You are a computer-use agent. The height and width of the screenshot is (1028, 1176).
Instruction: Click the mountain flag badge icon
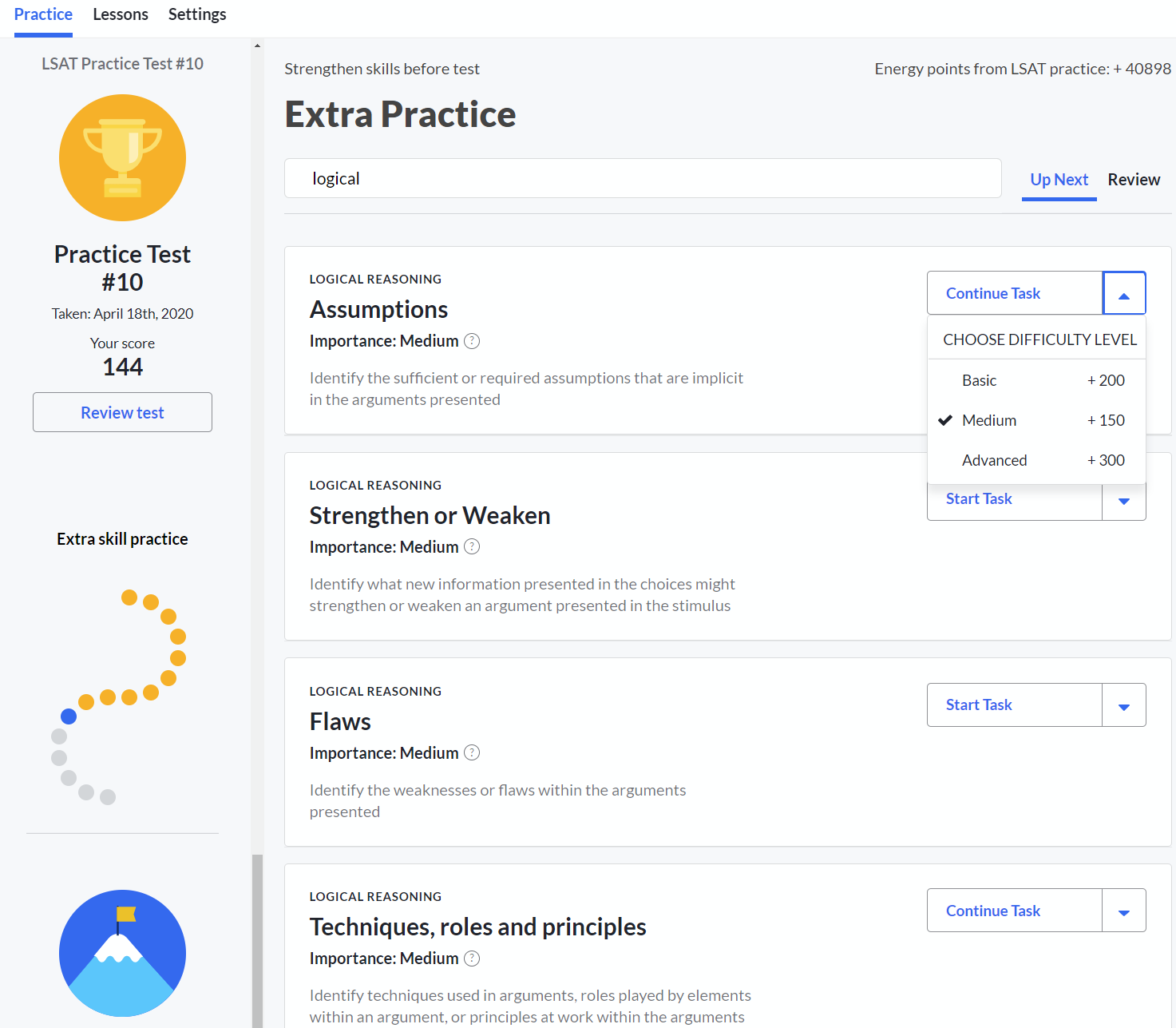click(122, 952)
